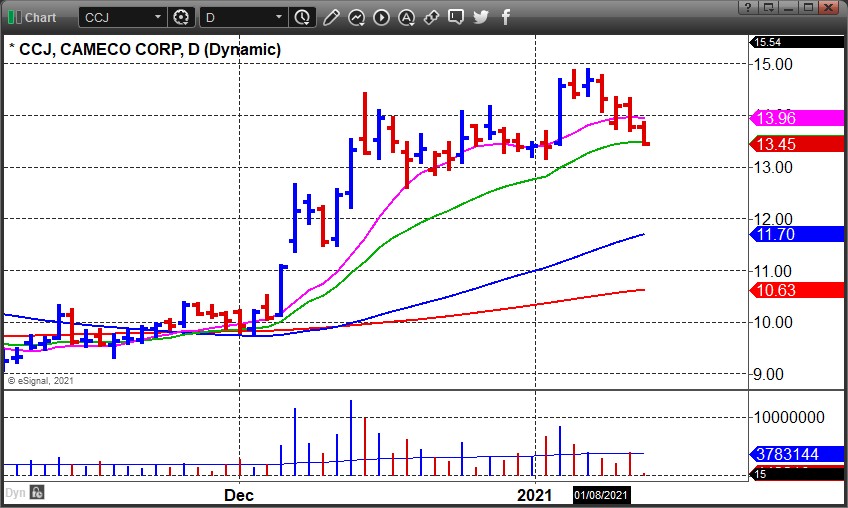Minimize the chart window
848x508 pixels.
click(x=788, y=7)
